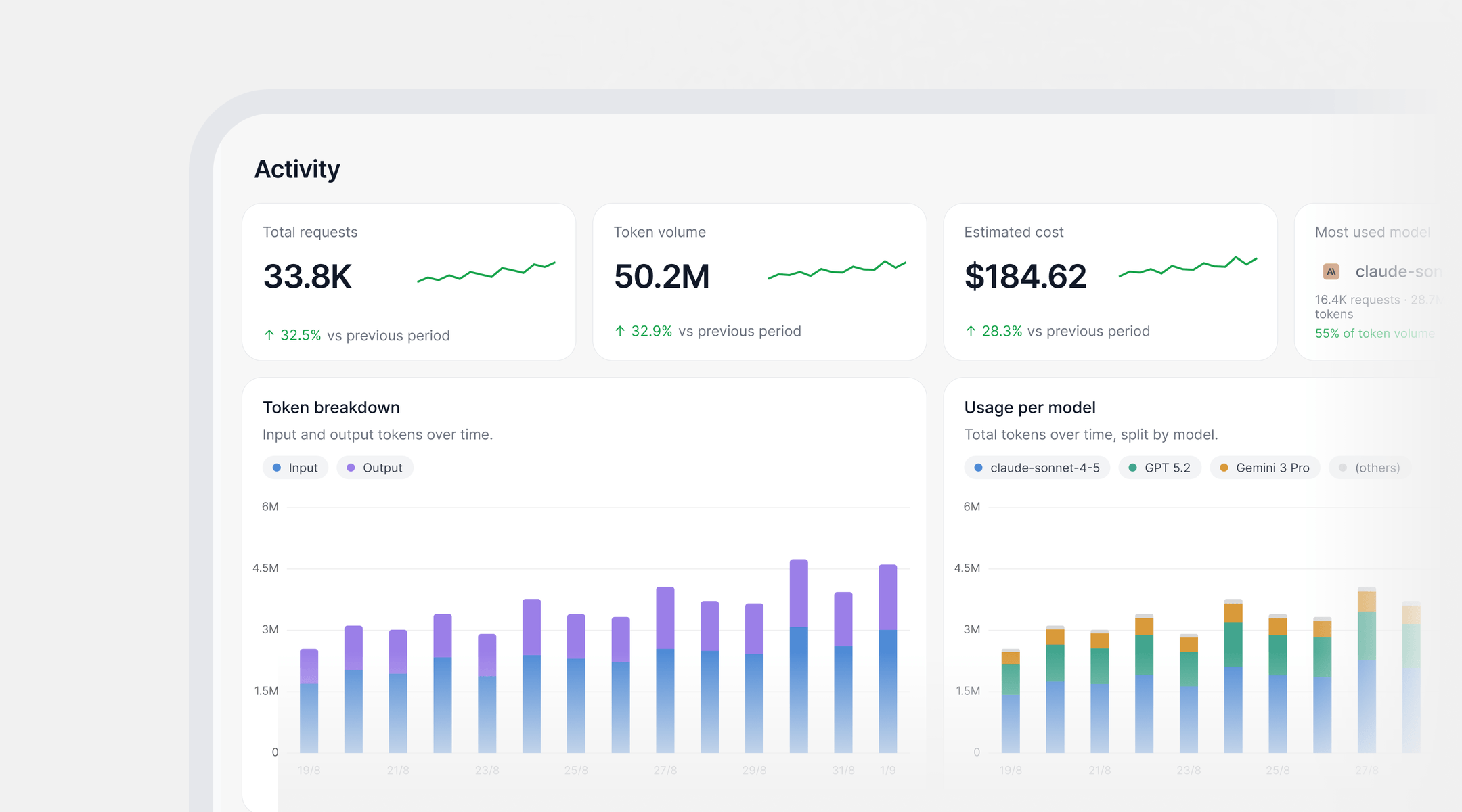This screenshot has height=812, width=1462.
Task: Click Input and output tokens subtitle
Action: [x=378, y=434]
